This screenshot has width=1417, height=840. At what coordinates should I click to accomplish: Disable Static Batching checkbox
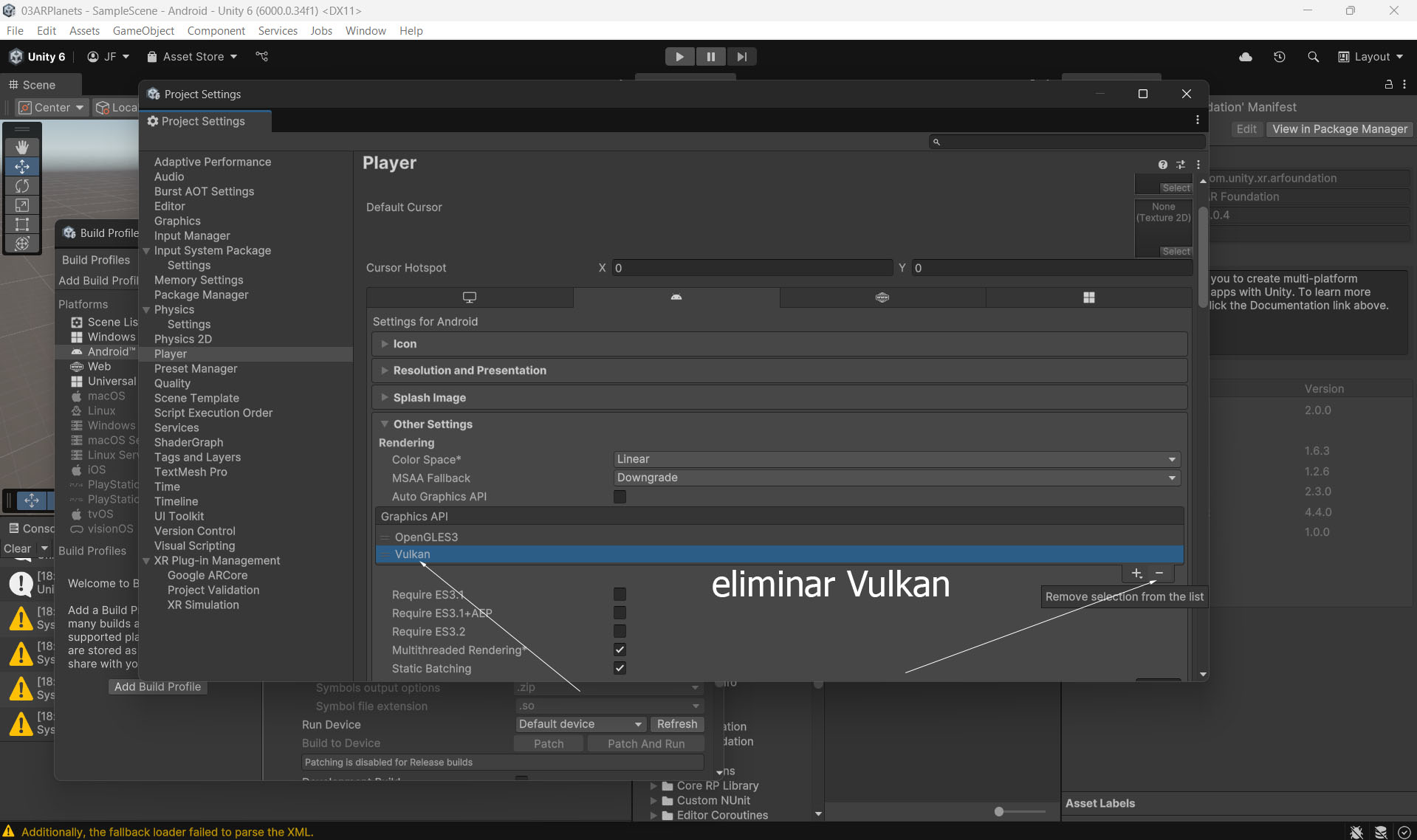coord(620,669)
